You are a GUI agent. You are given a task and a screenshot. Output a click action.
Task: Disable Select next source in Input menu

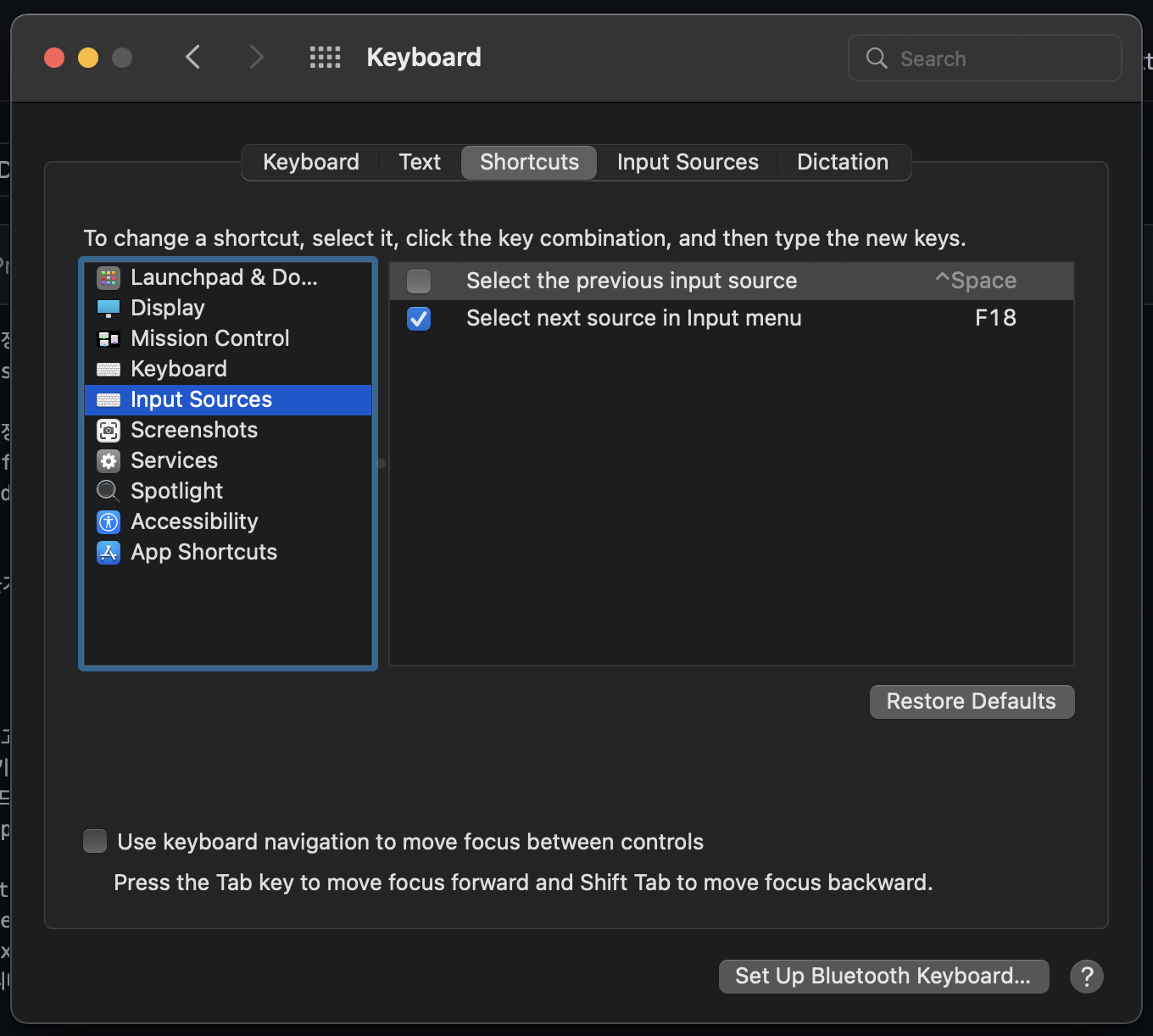pyautogui.click(x=418, y=319)
